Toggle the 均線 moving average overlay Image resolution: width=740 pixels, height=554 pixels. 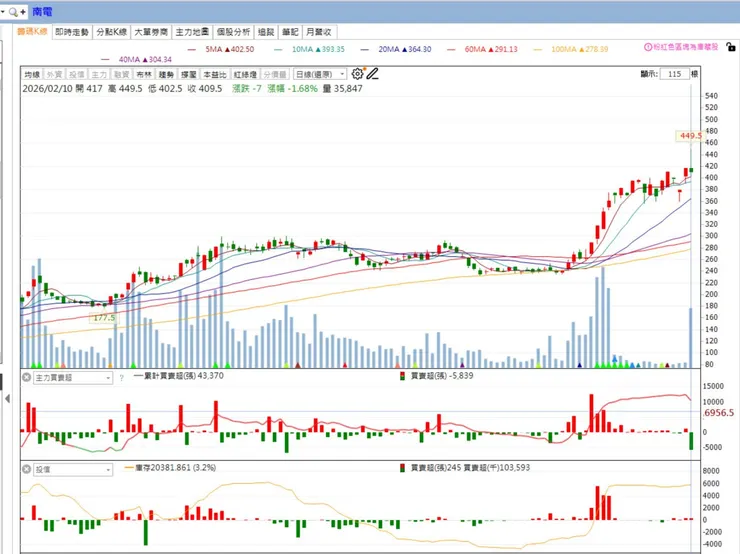(32, 75)
